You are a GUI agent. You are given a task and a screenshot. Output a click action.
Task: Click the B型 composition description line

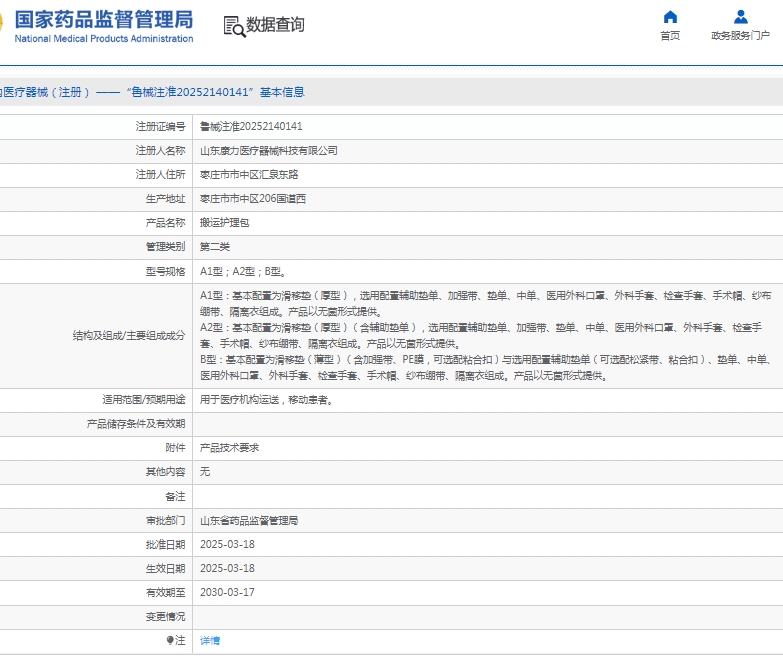(x=486, y=367)
